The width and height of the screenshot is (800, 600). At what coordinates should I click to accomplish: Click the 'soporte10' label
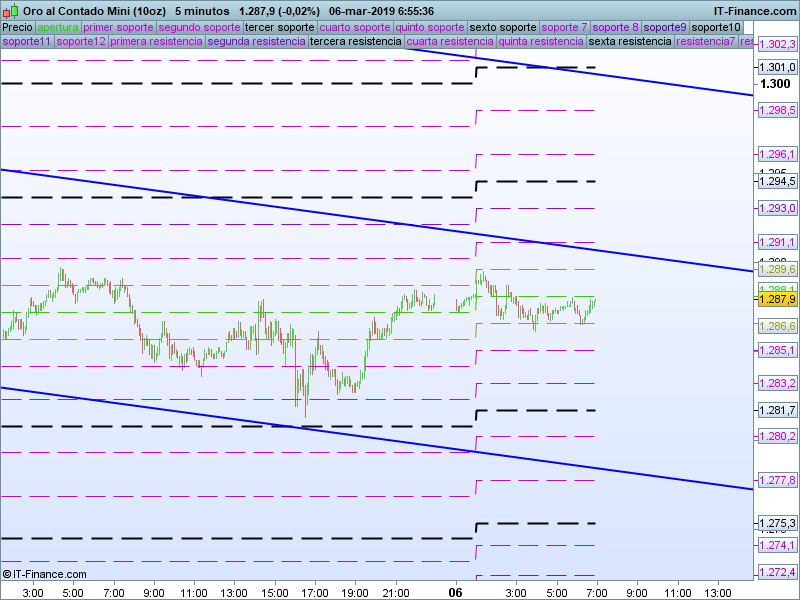716,27
